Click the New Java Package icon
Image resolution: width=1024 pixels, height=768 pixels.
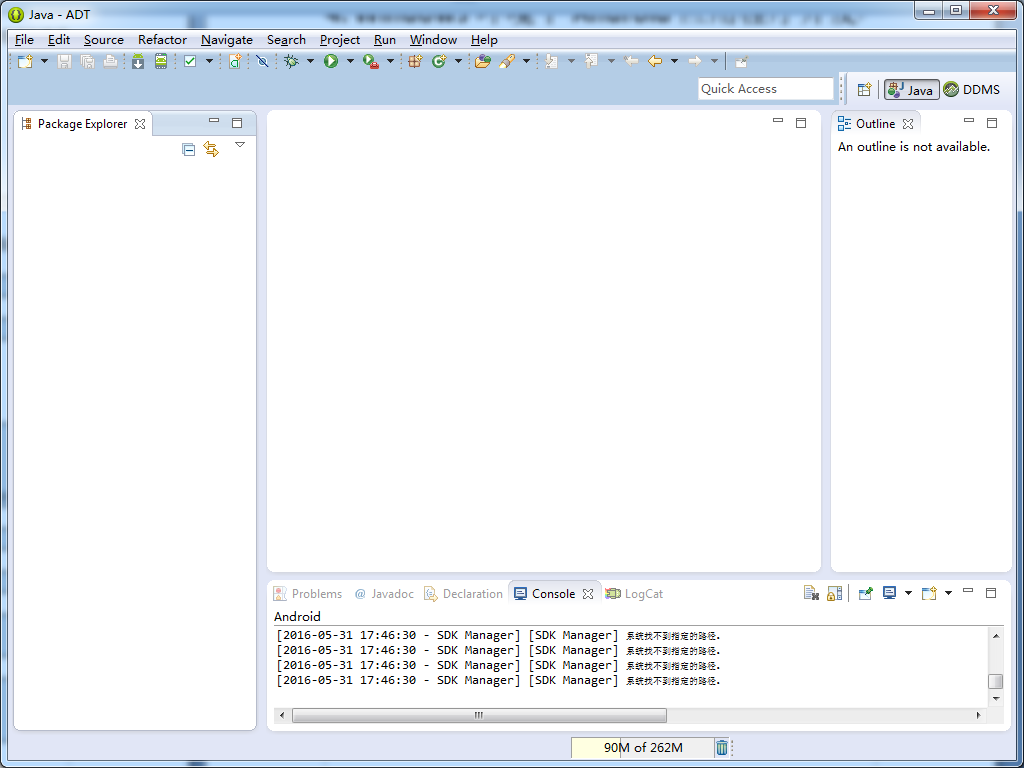(415, 61)
